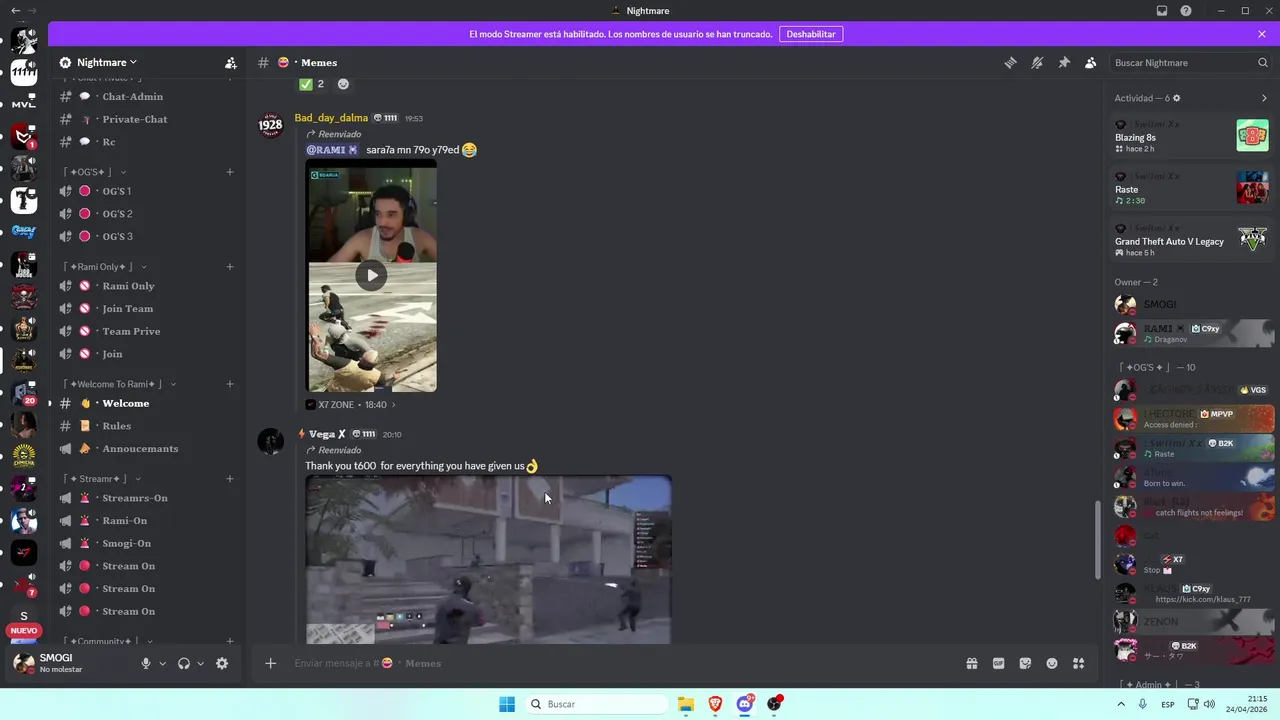The width and height of the screenshot is (1280, 720).
Task: Open the Blazing 8s activity card
Action: (1191, 136)
